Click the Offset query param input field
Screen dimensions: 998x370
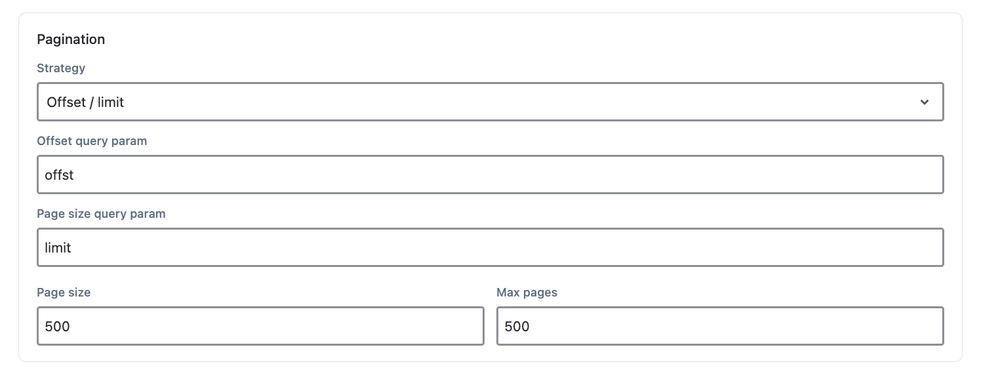[490, 174]
